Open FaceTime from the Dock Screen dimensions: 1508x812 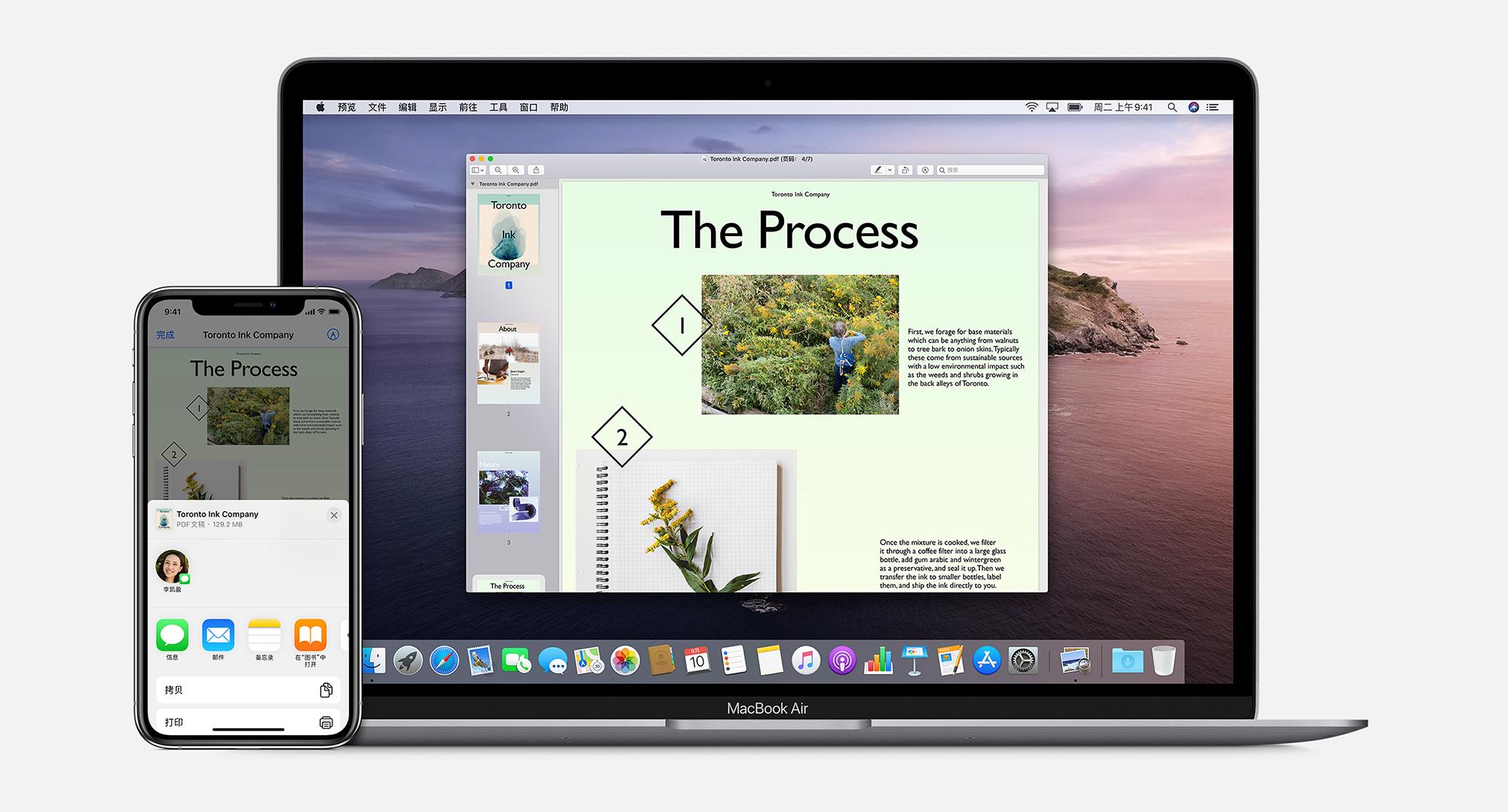click(x=516, y=661)
